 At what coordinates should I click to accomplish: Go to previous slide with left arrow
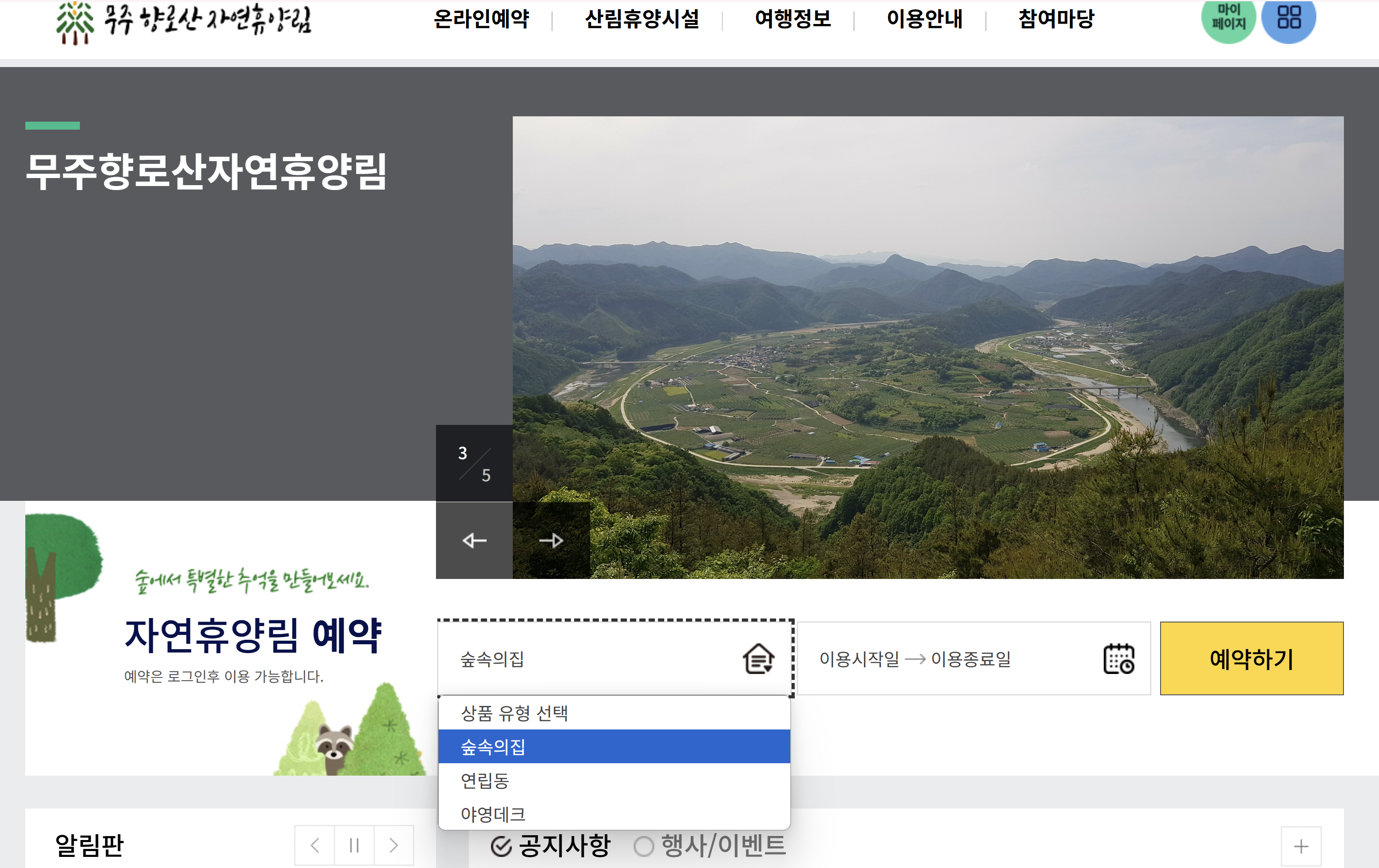pos(474,540)
